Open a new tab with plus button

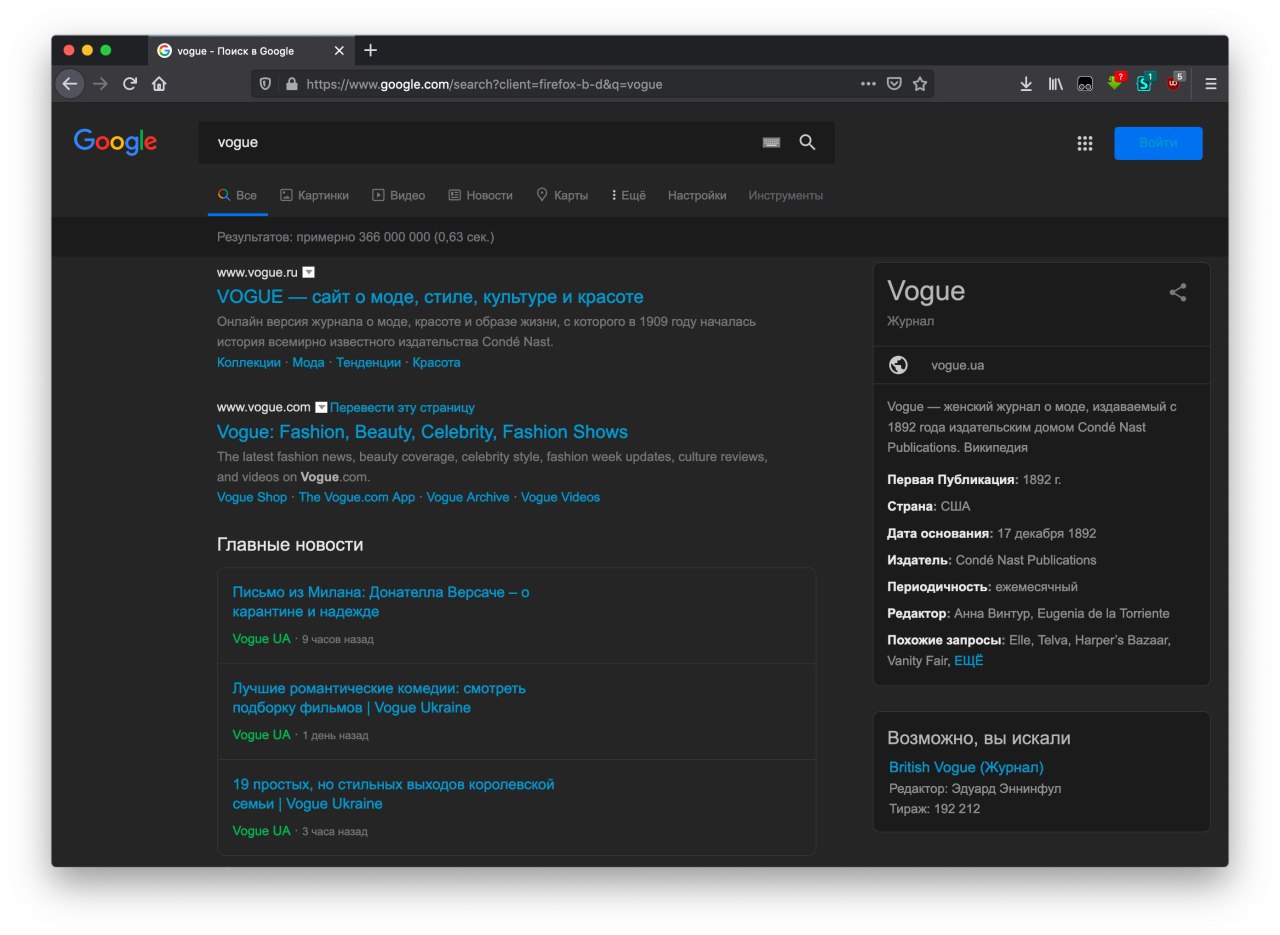point(370,50)
